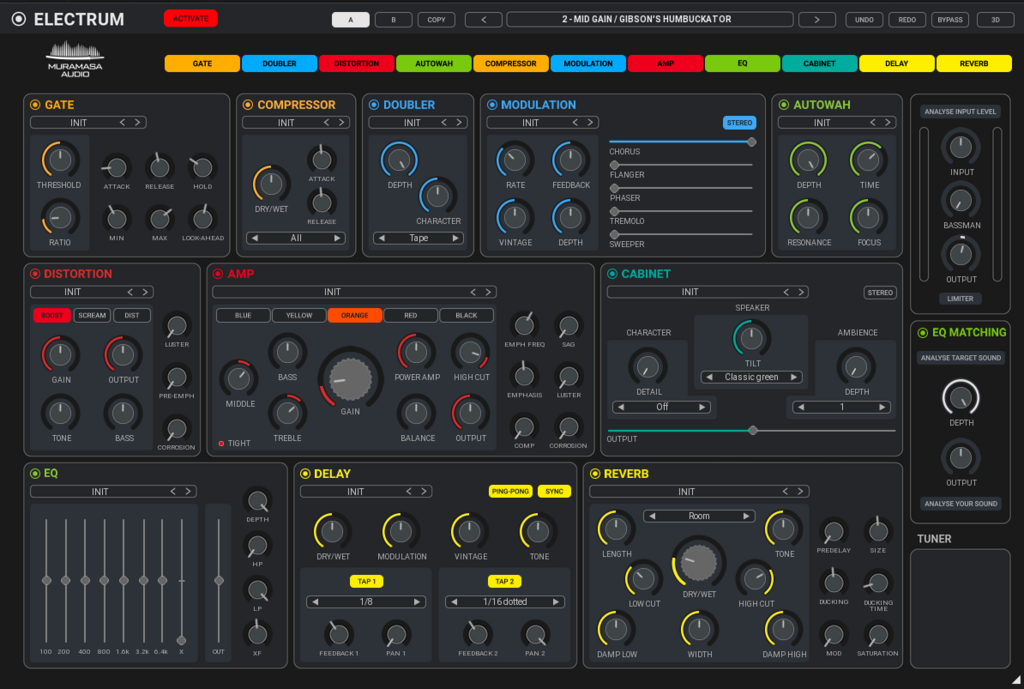Click ANALYSE TARGET SOUND
Image resolution: width=1024 pixels, height=689 pixels.
[x=961, y=358]
